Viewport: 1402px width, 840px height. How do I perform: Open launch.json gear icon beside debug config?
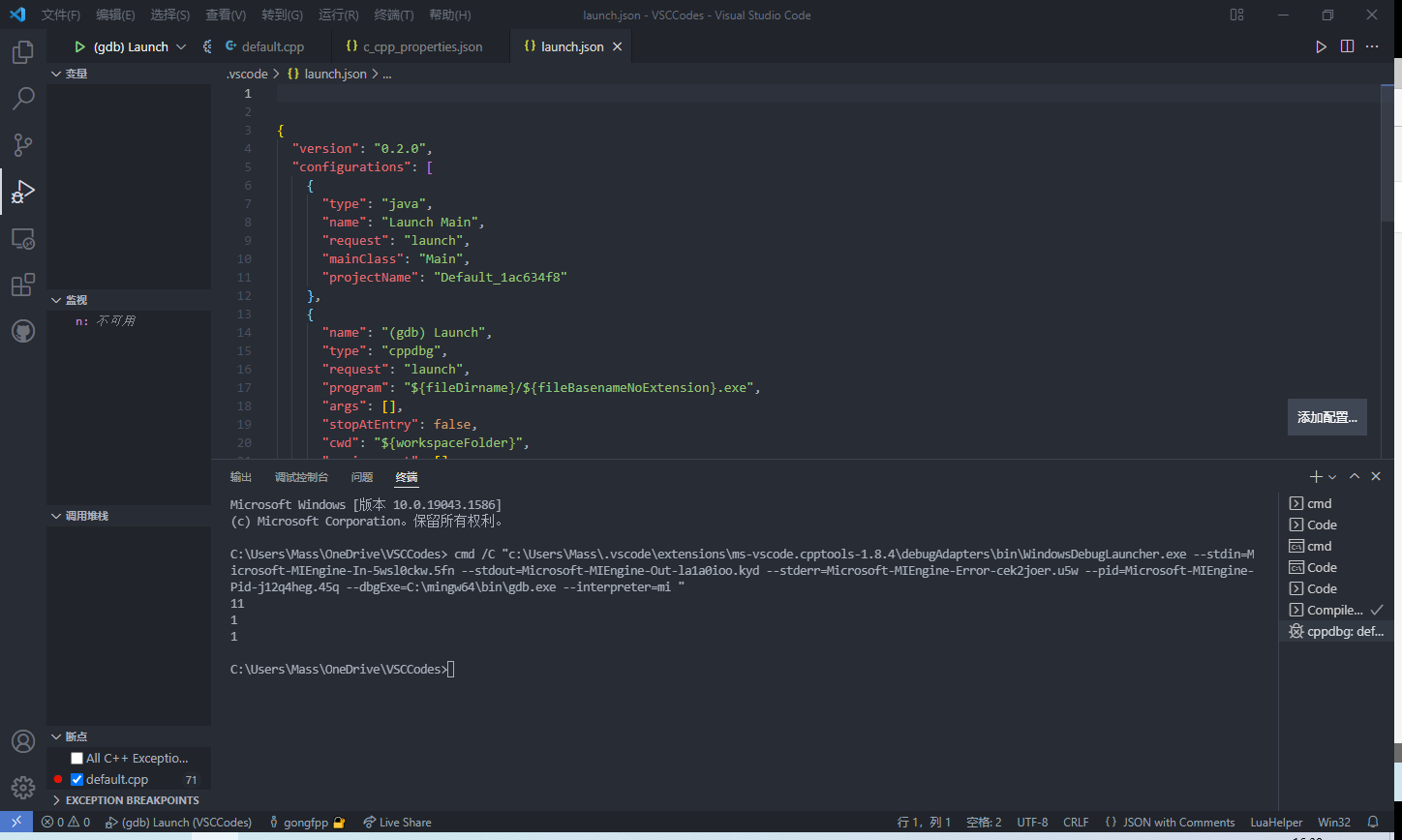(206, 46)
